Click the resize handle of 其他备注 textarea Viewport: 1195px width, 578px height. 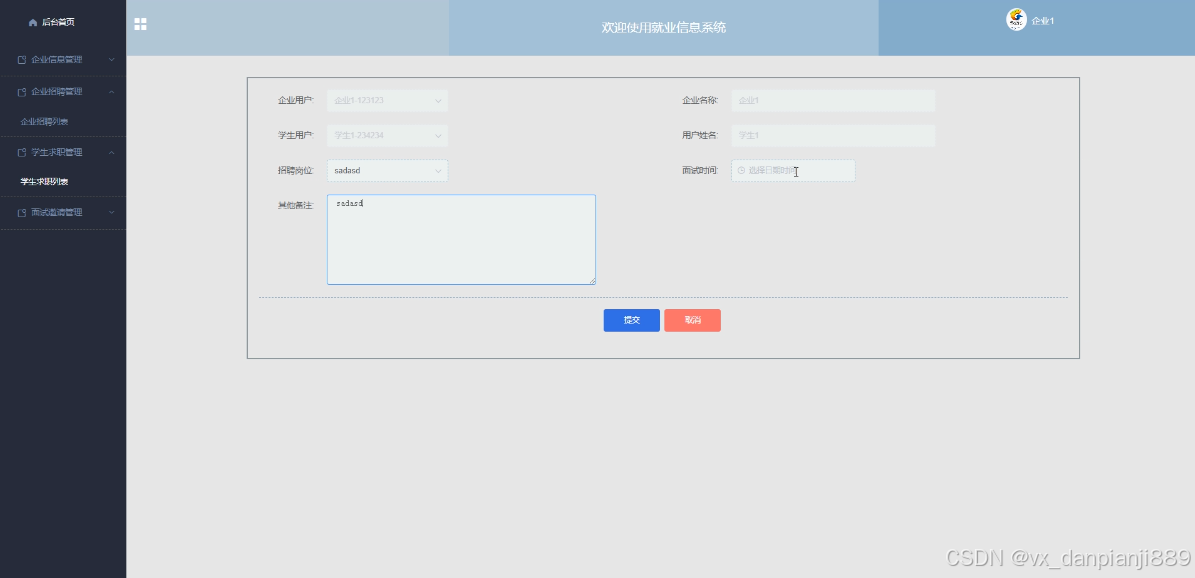[x=591, y=281]
